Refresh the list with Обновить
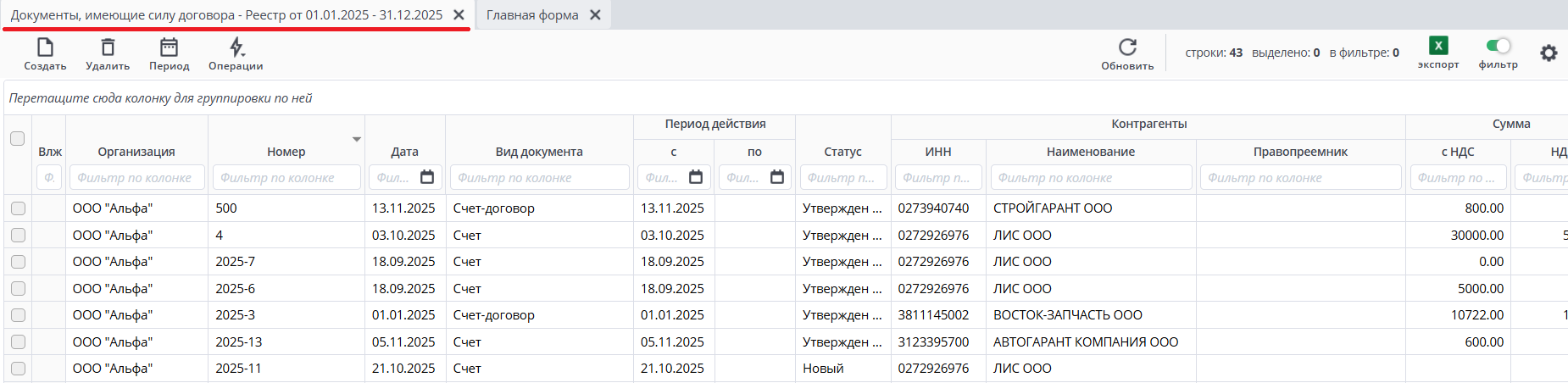This screenshot has width=1568, height=383. click(x=1127, y=47)
